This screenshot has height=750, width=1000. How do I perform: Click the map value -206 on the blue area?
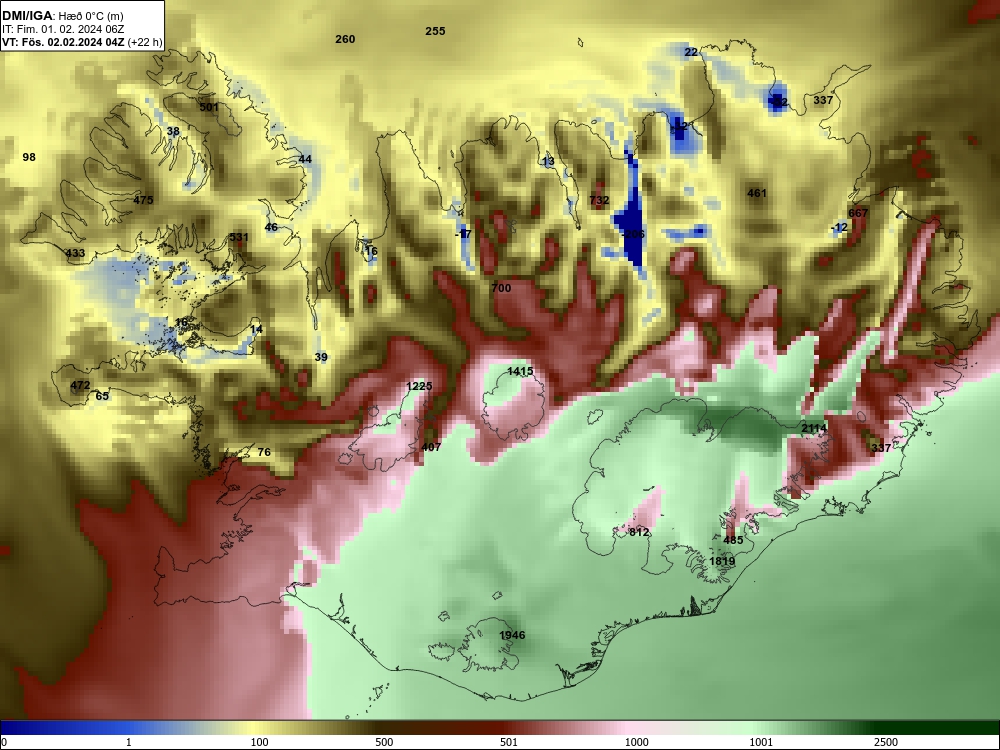click(633, 234)
